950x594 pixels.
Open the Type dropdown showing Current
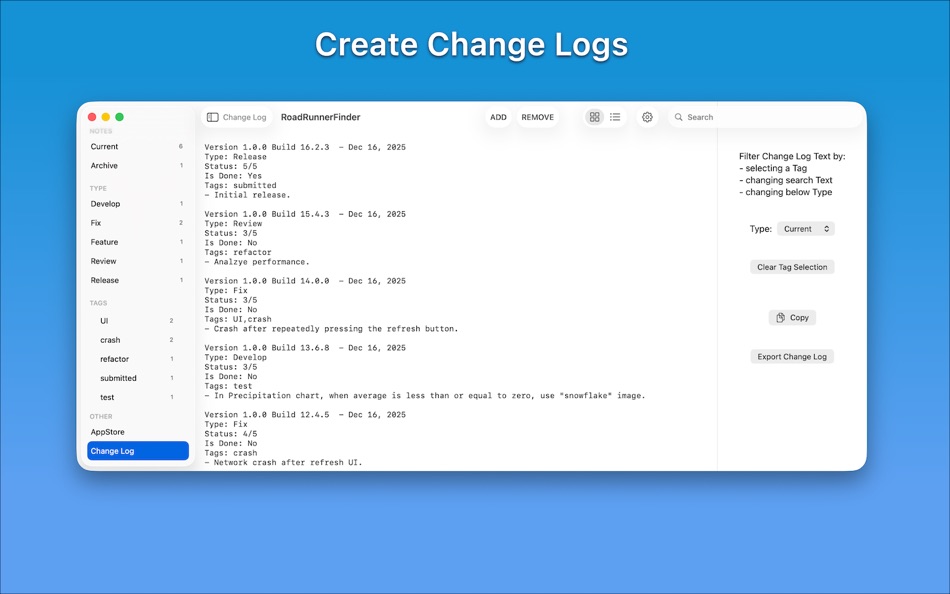click(x=806, y=228)
